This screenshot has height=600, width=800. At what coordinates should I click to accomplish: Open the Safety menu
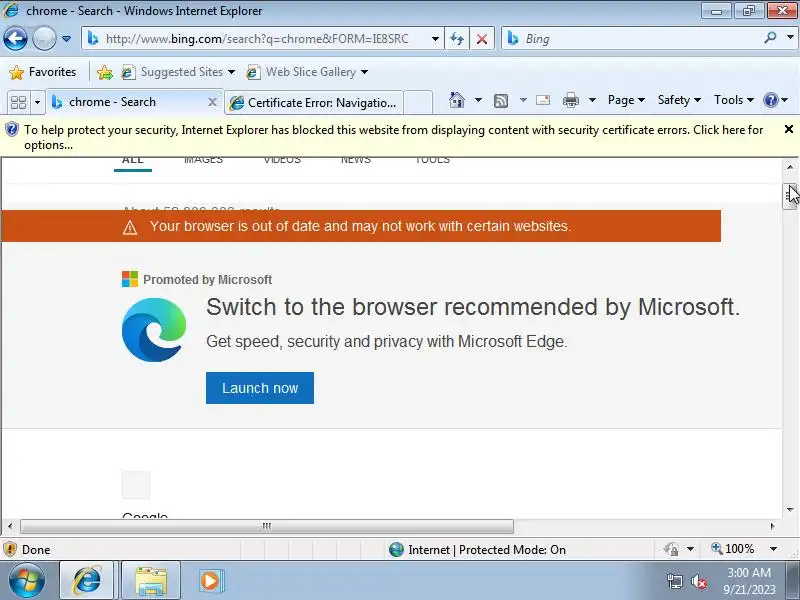(679, 100)
